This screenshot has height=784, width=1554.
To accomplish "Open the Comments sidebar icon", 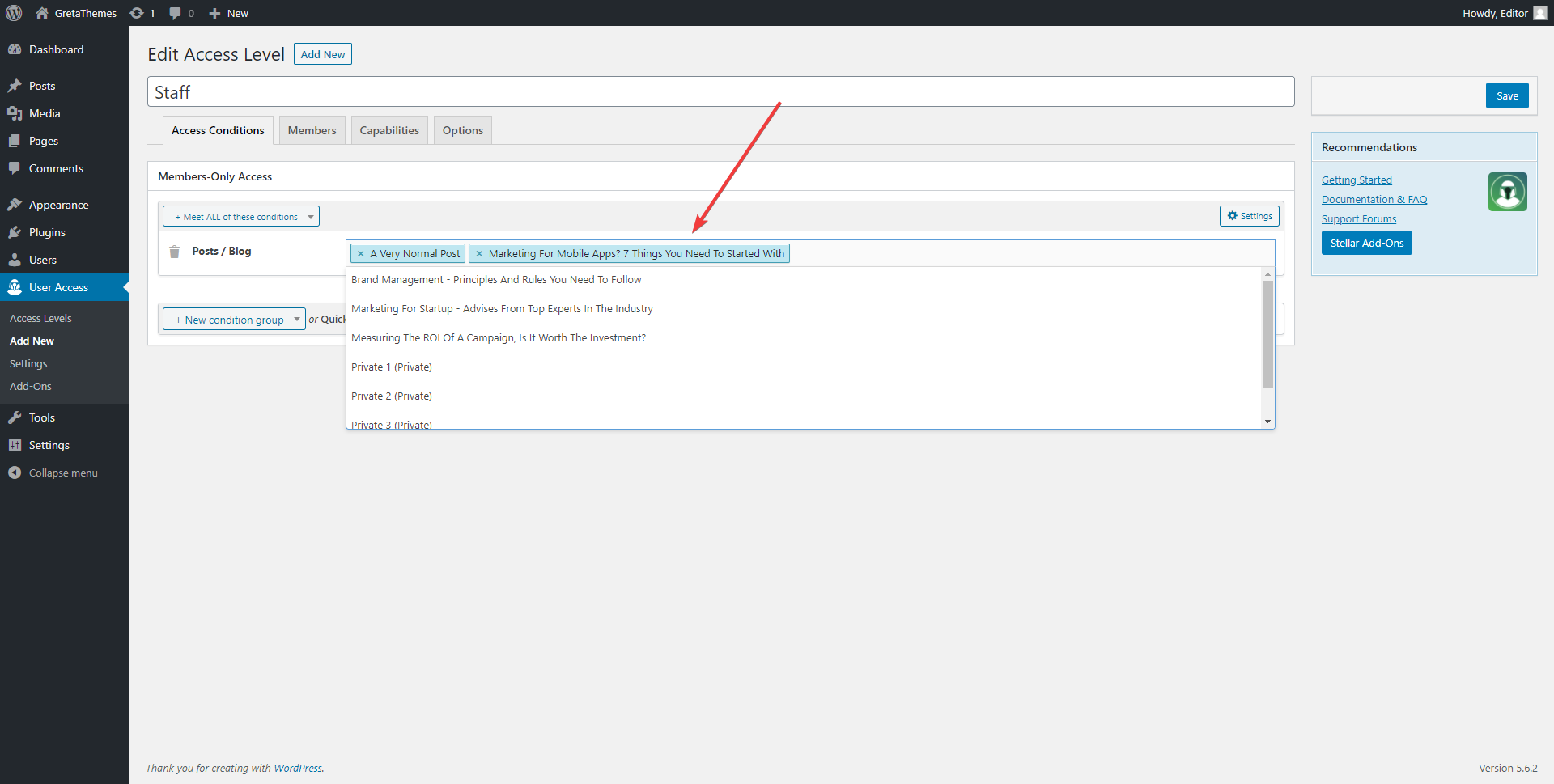I will (15, 168).
